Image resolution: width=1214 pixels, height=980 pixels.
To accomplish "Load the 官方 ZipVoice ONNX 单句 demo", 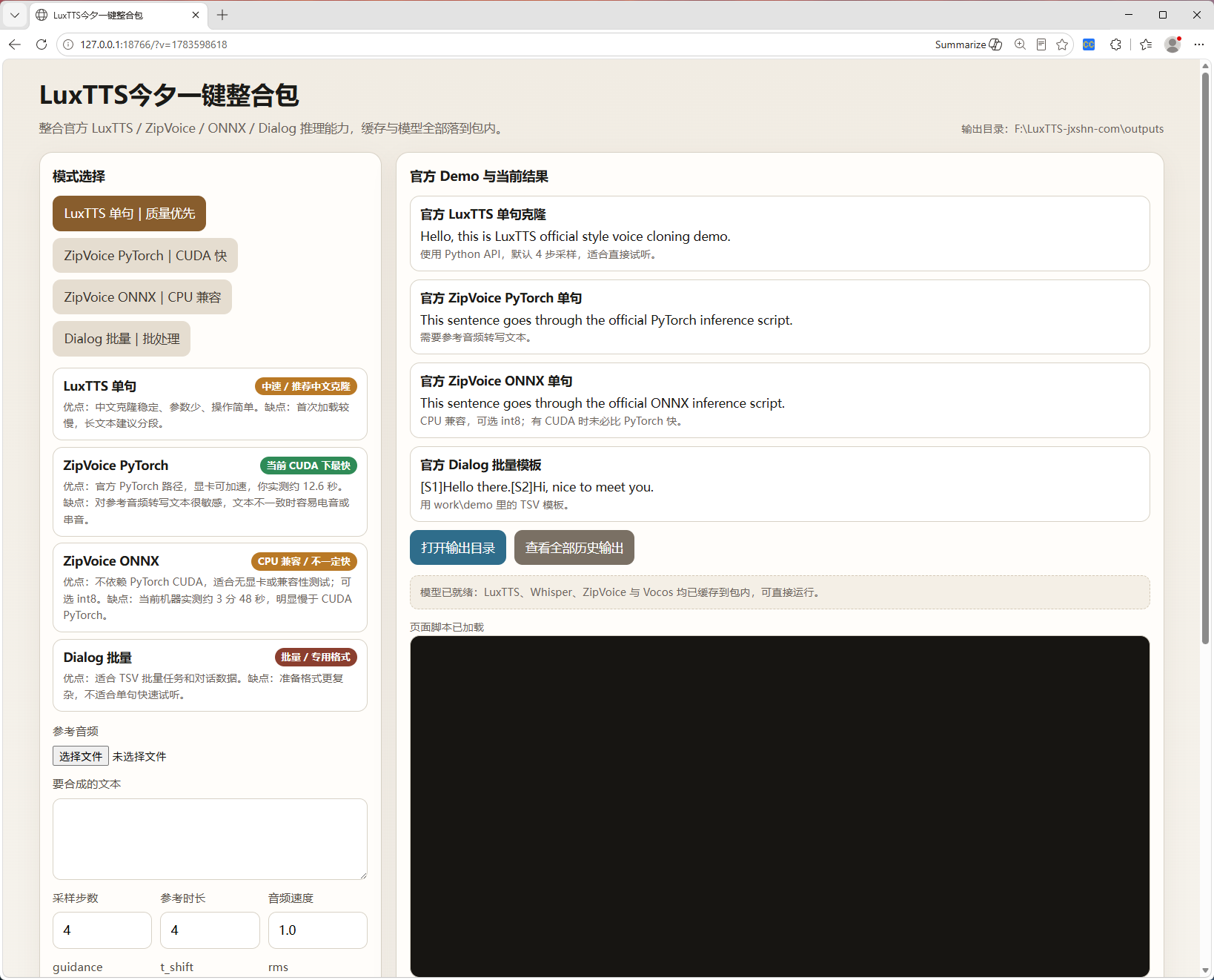I will tap(780, 400).
